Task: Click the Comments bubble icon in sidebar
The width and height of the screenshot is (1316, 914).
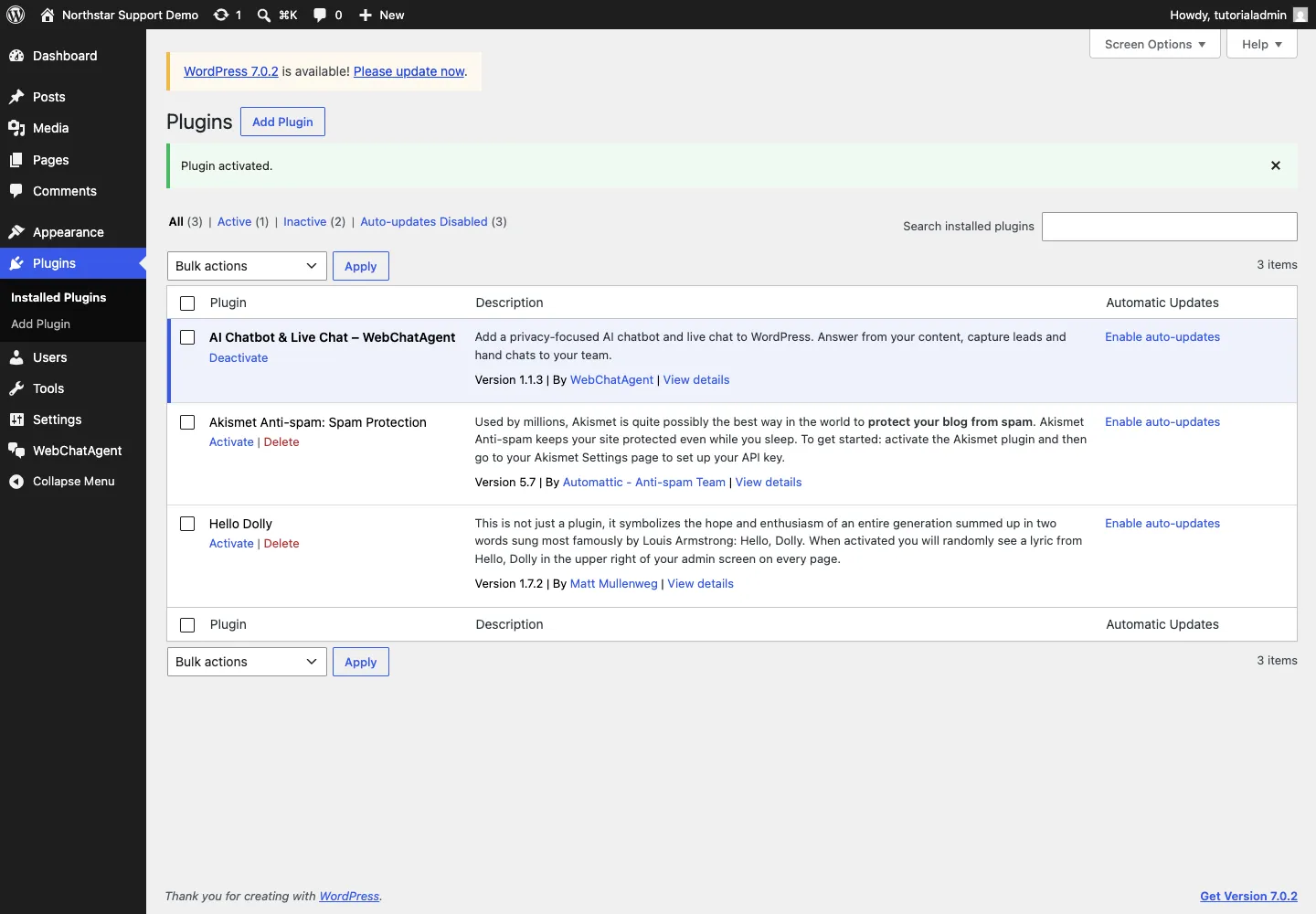Action: coord(16,191)
